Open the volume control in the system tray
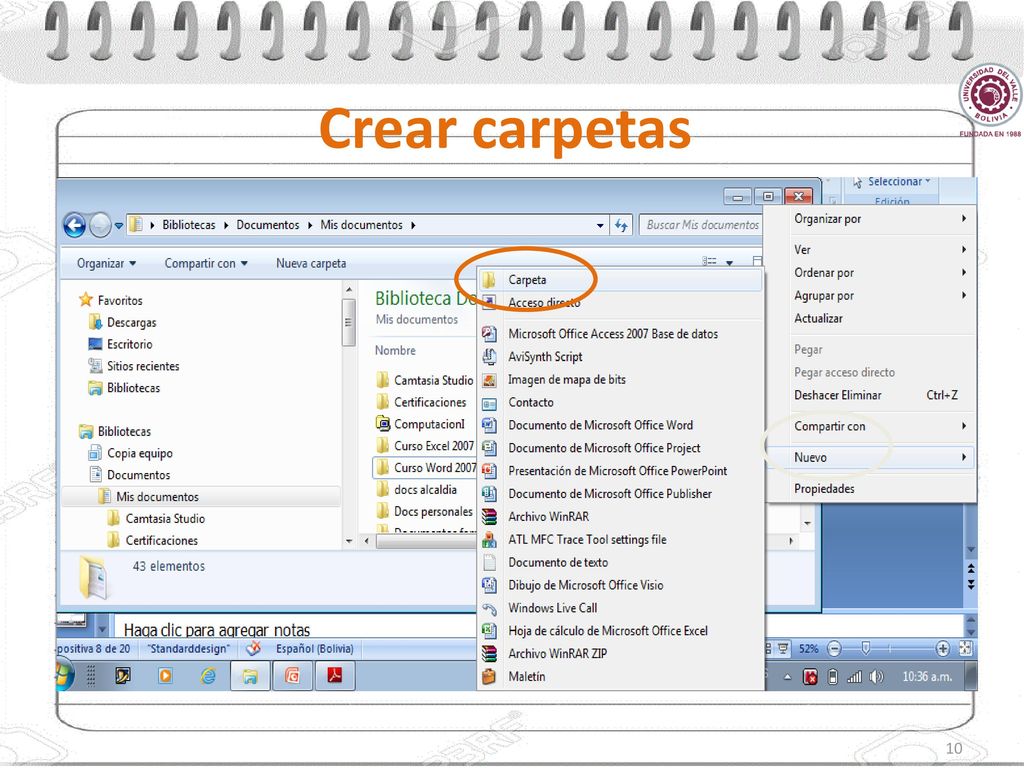This screenshot has height=768, width=1024. [x=876, y=677]
